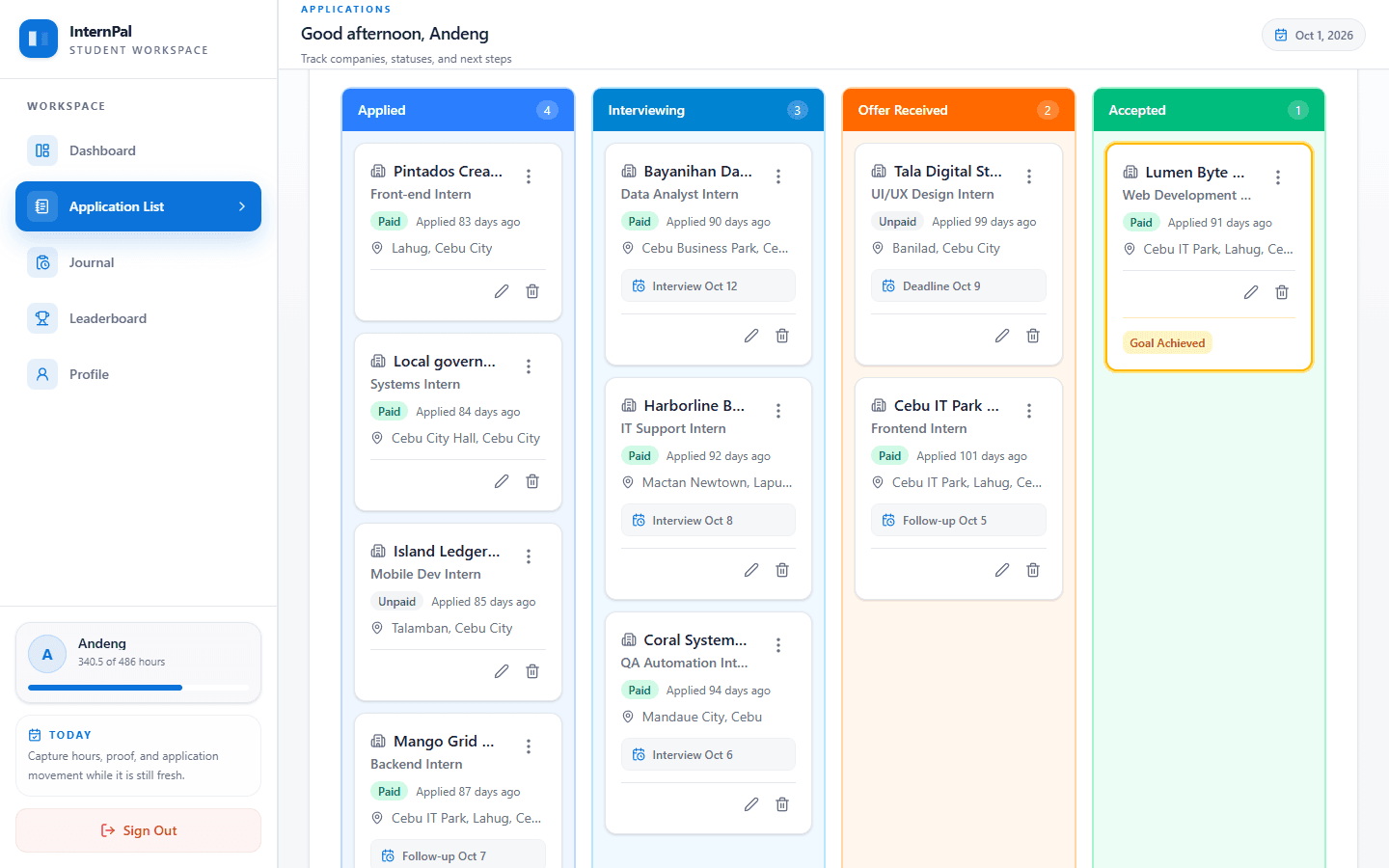
Task: Delete the Coral Systems QA Automation card
Action: tap(782, 804)
